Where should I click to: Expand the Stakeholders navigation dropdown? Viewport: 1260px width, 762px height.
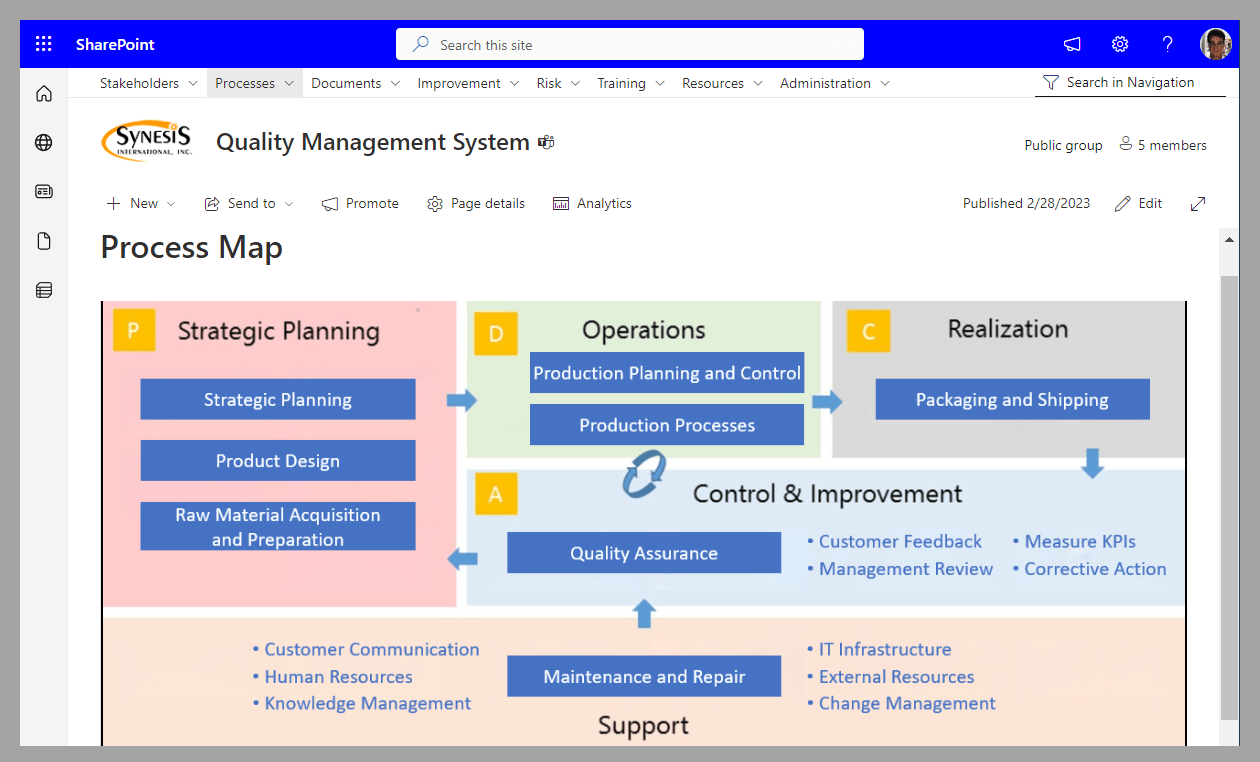click(x=148, y=83)
